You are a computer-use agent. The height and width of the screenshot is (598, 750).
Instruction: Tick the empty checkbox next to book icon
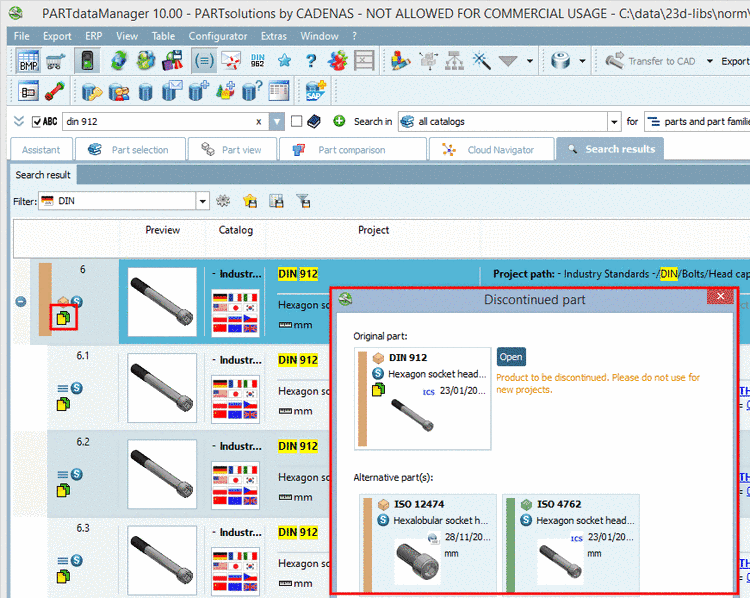[297, 122]
